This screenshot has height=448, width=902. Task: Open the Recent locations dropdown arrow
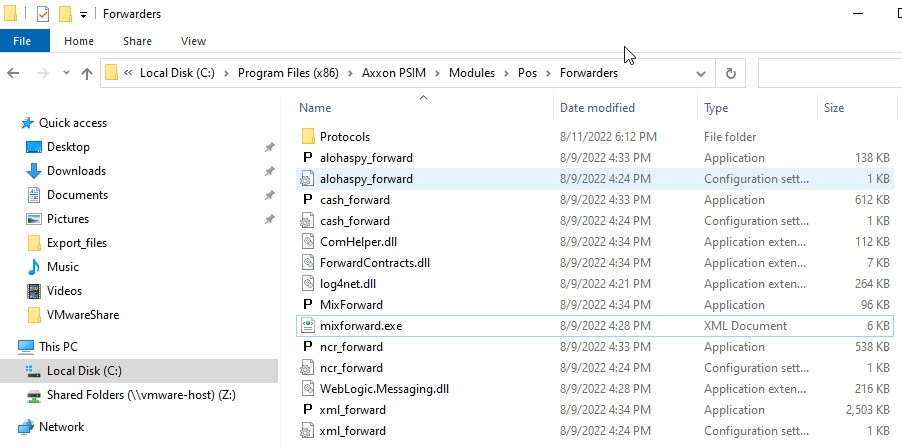[x=64, y=73]
